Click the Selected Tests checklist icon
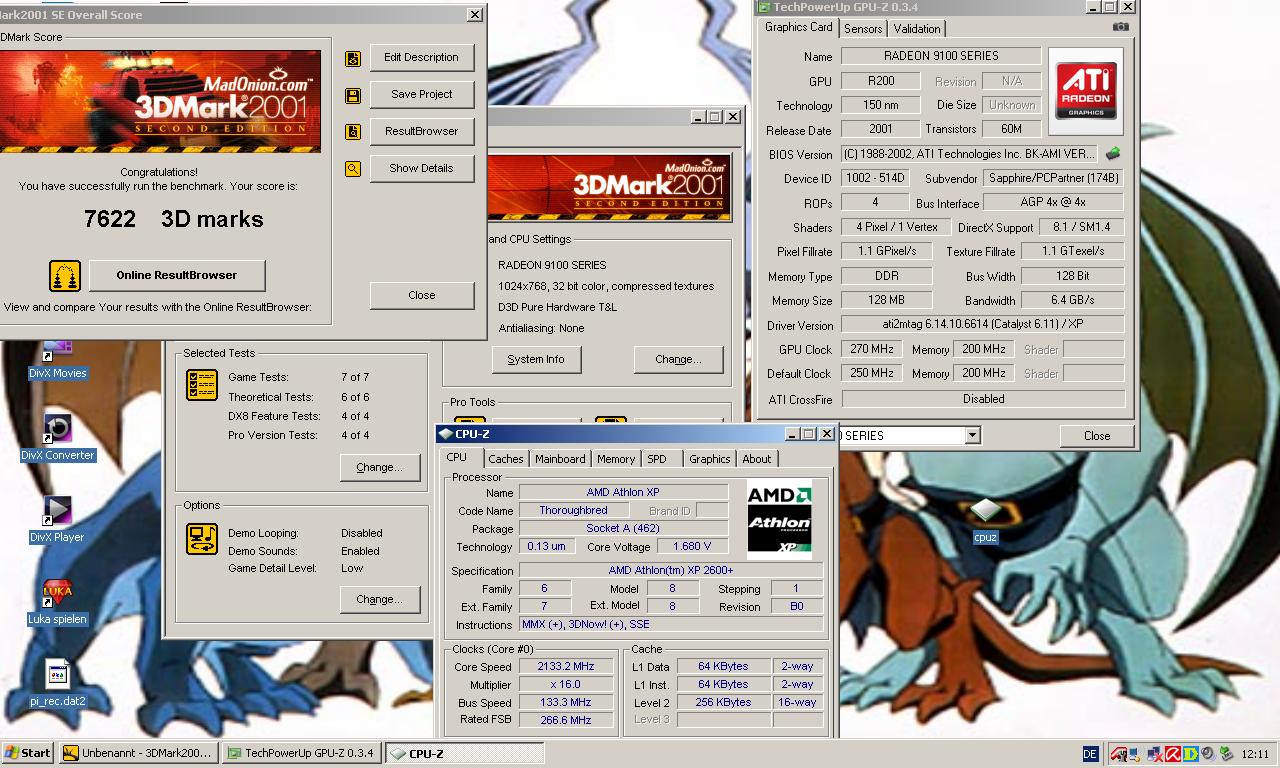Screen dimensions: 1280x768 point(202,385)
